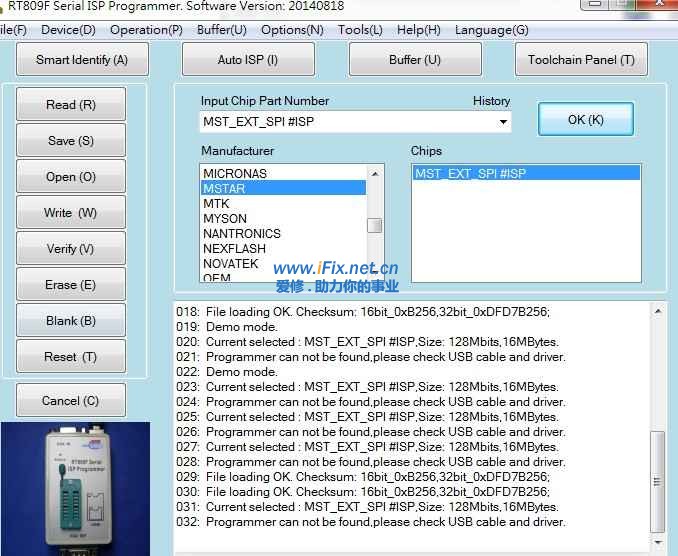Click the Cancel (C) button
This screenshot has width=678, height=556.
point(71,401)
